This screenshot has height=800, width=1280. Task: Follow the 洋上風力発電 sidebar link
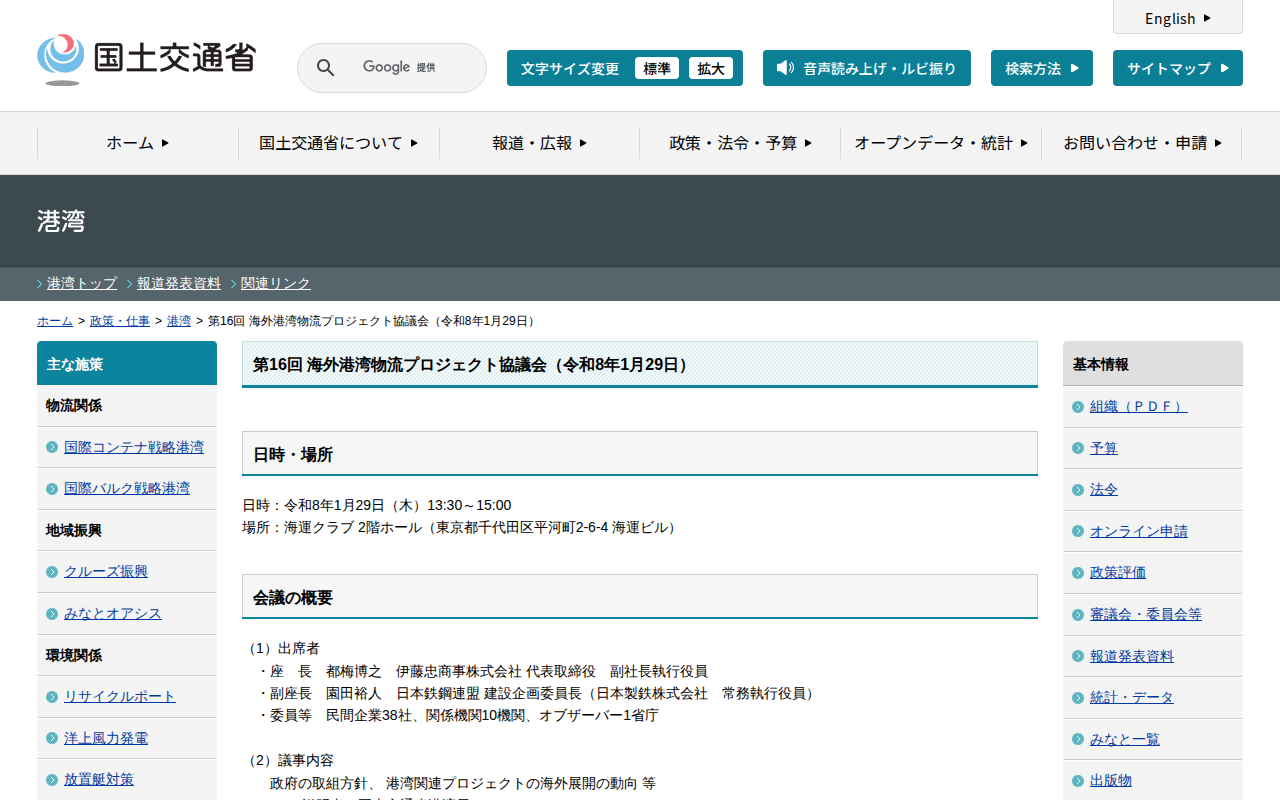tap(106, 738)
